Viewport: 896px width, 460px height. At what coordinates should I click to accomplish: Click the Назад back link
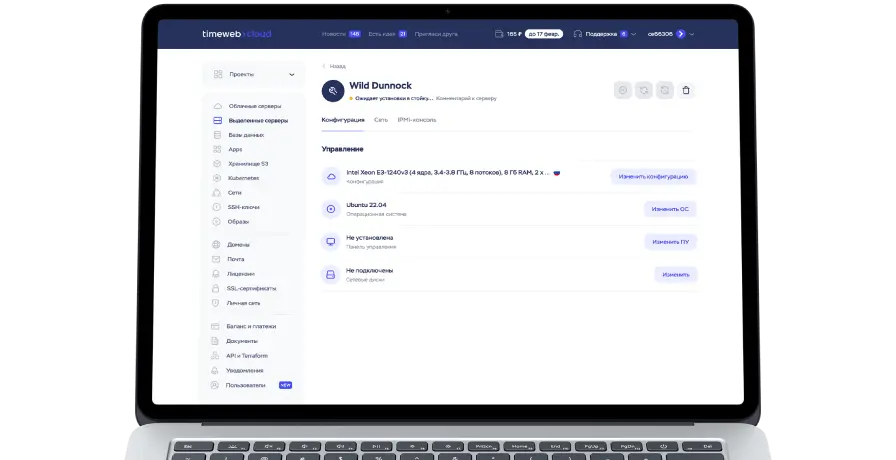point(336,66)
